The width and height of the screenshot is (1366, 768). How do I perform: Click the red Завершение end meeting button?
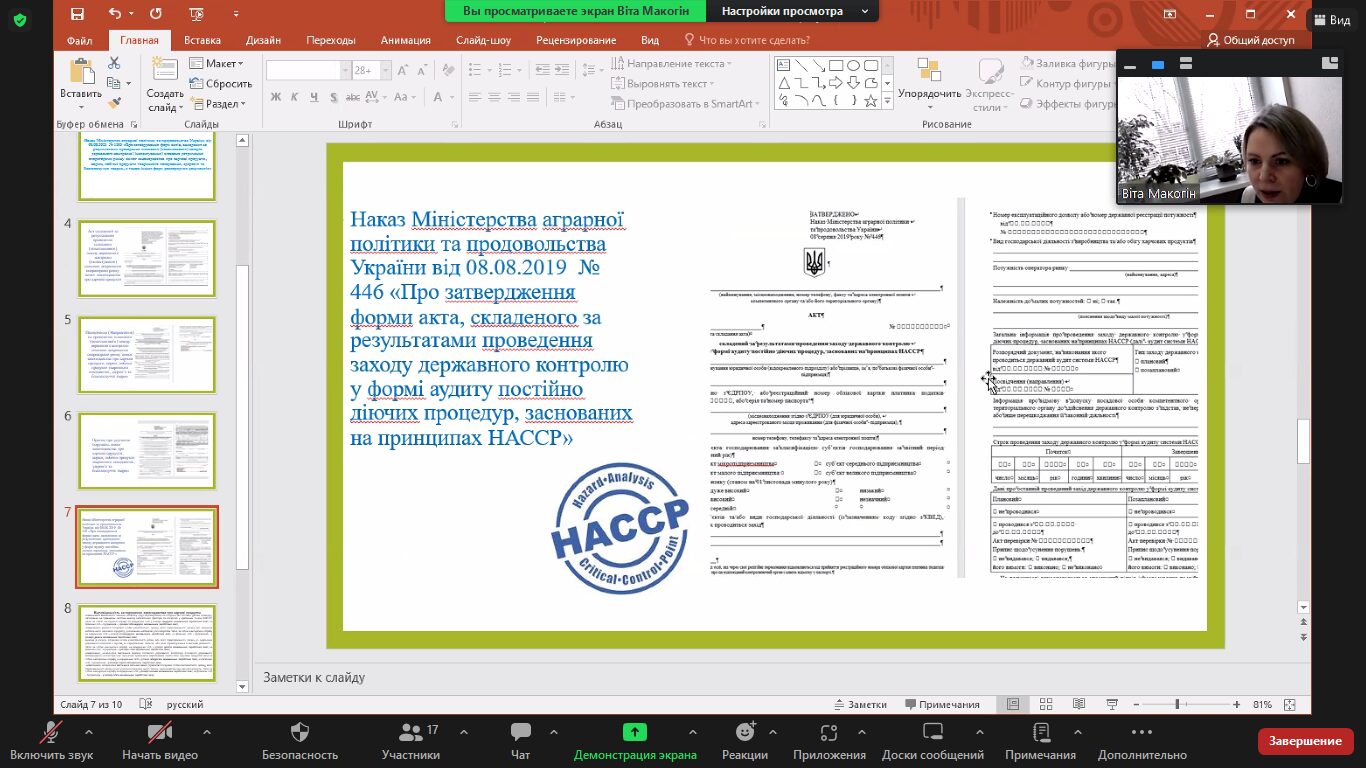pyautogui.click(x=1305, y=741)
